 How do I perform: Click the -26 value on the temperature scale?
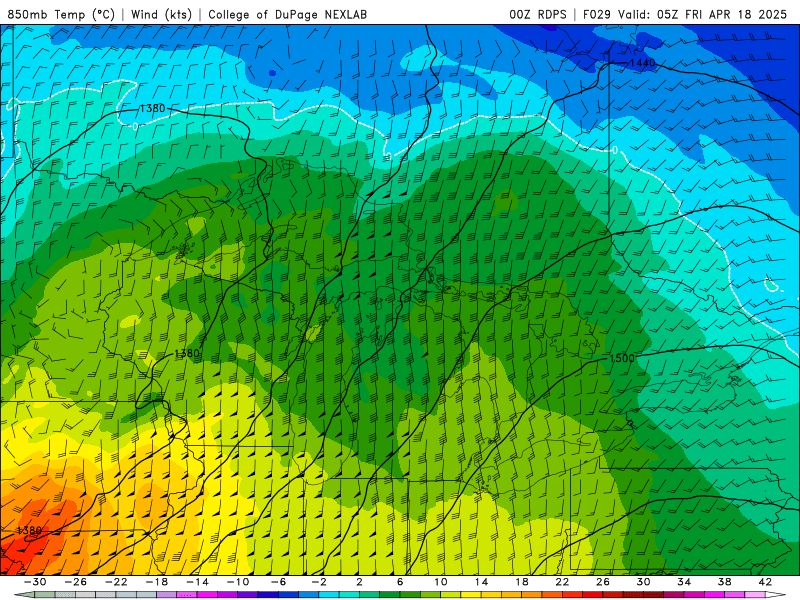coord(76,582)
